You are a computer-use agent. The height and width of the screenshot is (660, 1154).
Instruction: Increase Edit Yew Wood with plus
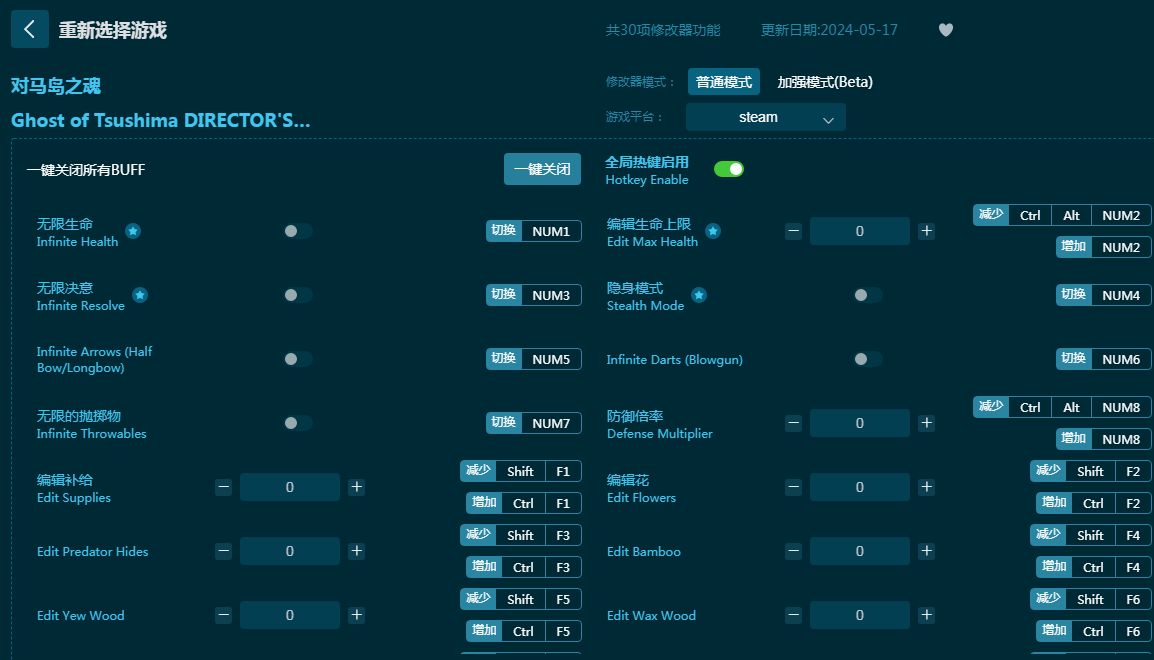point(357,615)
